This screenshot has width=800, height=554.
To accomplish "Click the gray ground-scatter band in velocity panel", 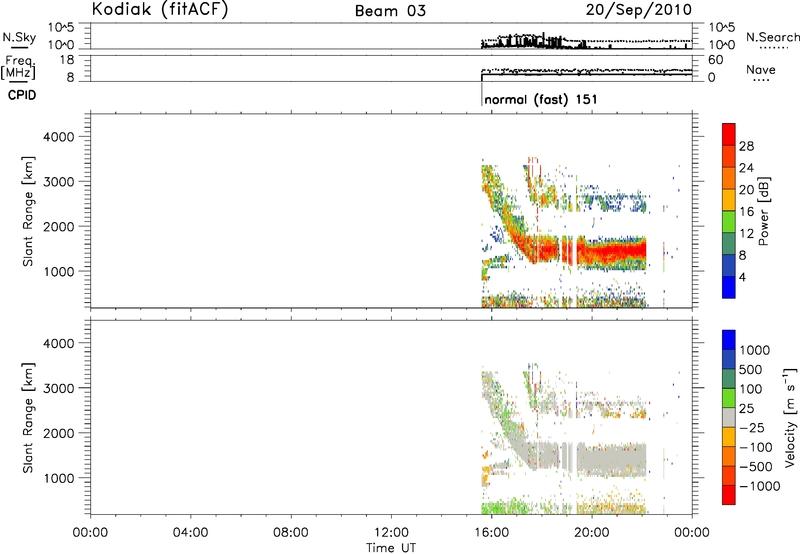I will pyautogui.click(x=612, y=460).
